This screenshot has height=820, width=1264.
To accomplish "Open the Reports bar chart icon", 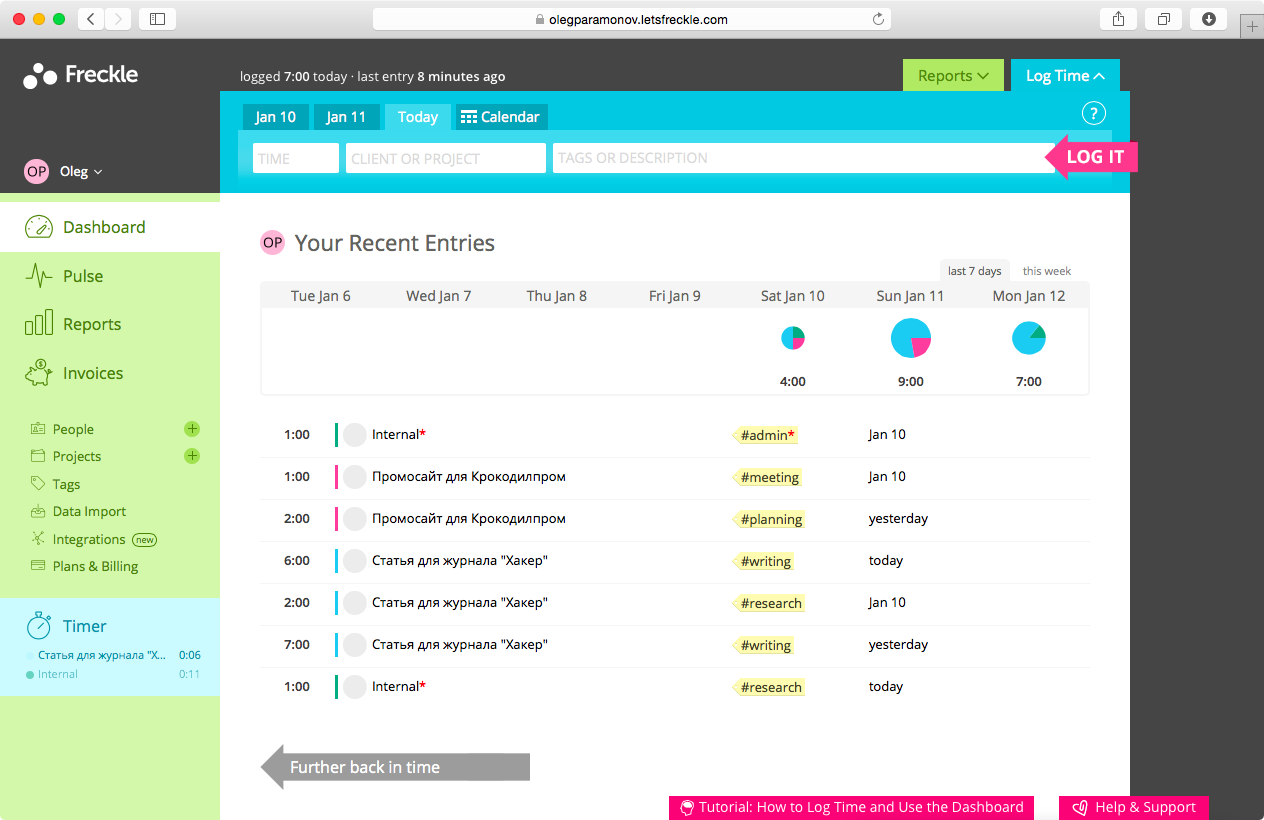I will click(x=38, y=324).
